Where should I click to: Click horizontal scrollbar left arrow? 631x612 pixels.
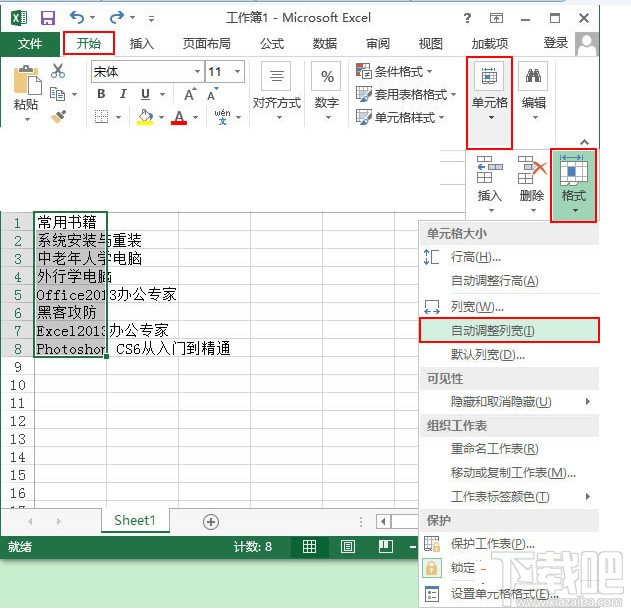click(383, 522)
